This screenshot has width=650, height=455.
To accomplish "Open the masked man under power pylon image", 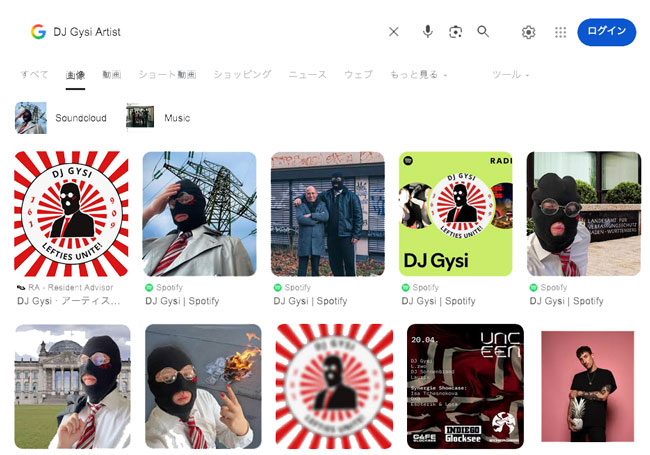I will (199, 214).
